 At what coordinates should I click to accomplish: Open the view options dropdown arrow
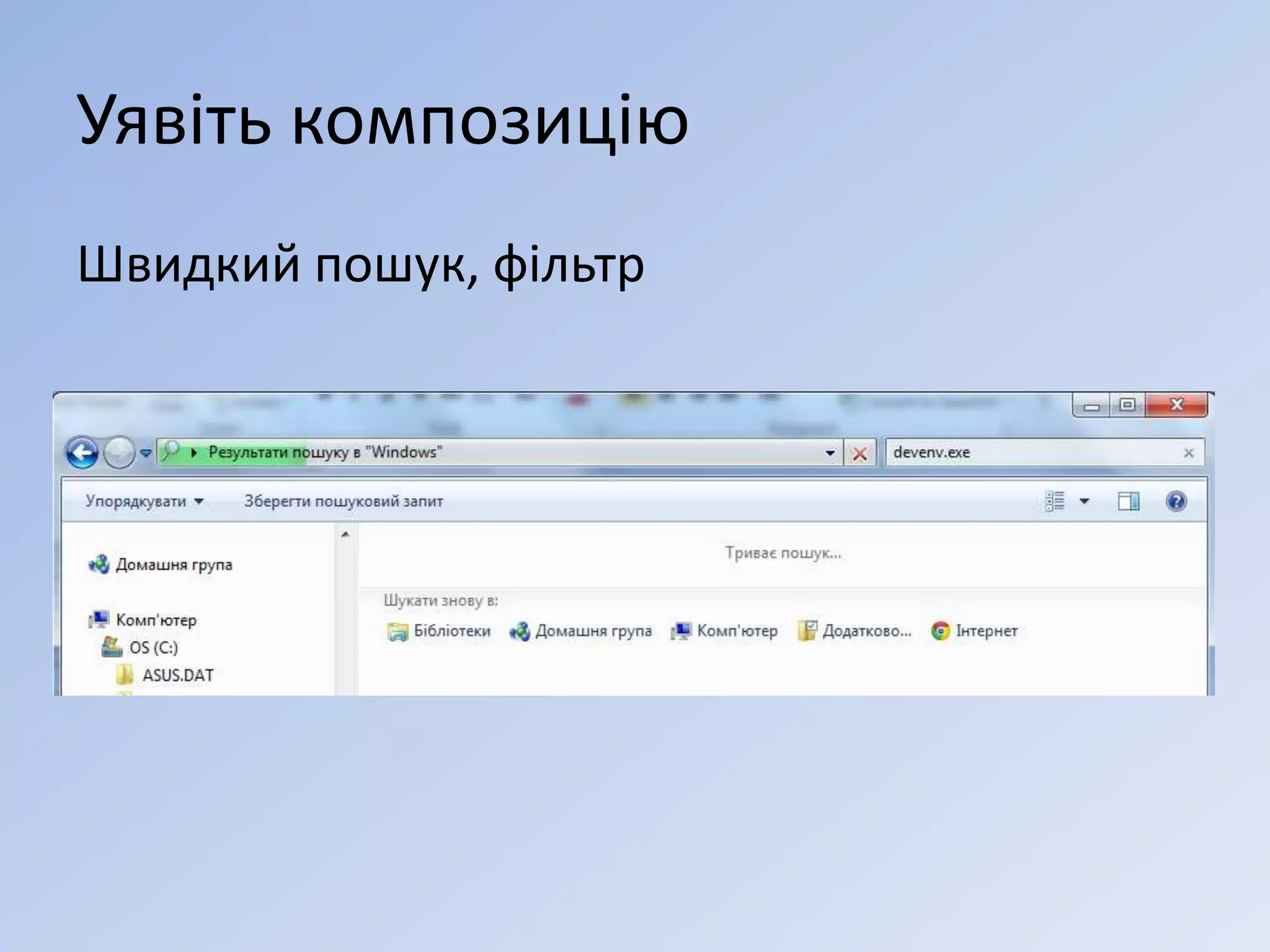1084,501
